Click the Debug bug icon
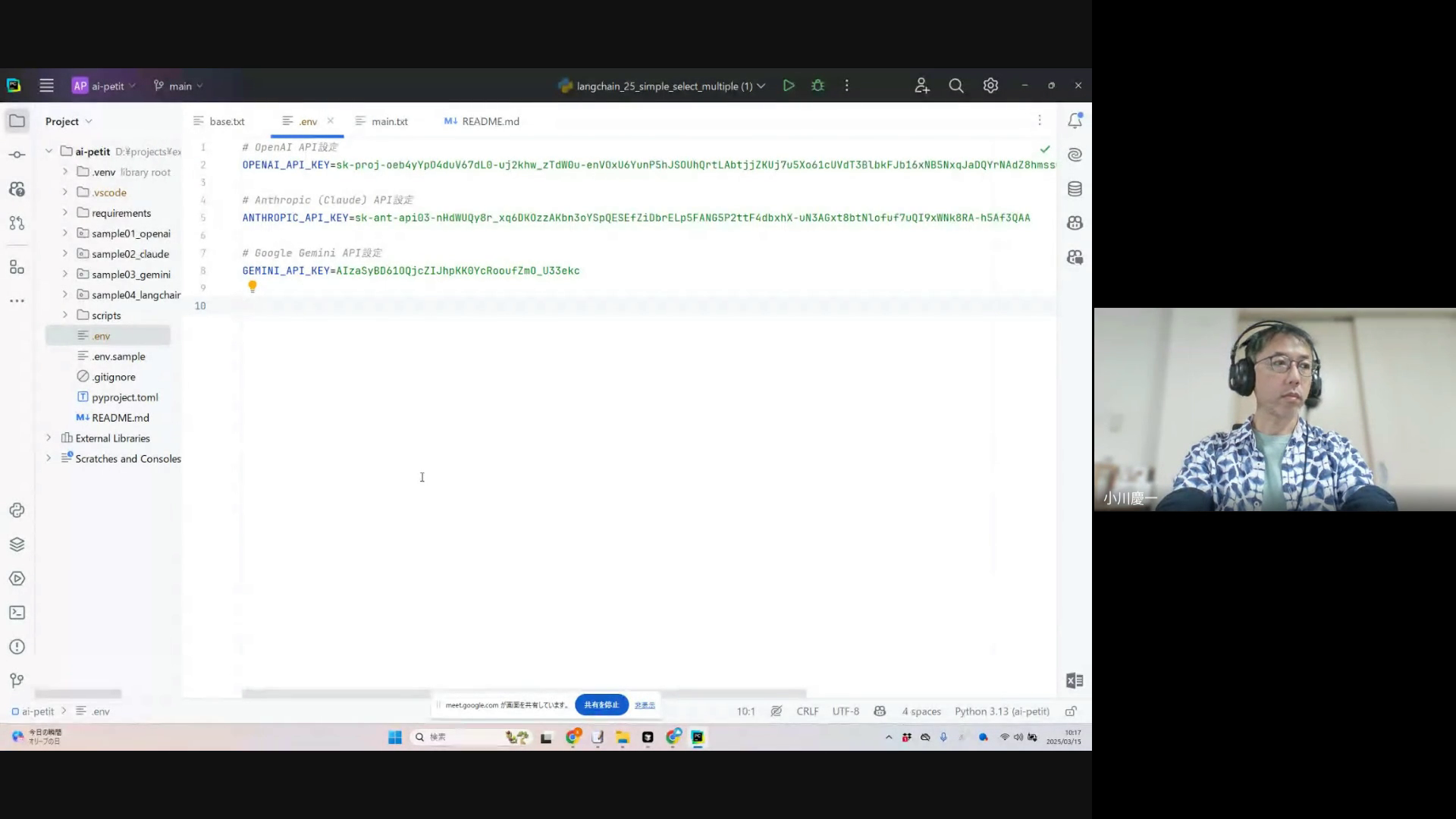The height and width of the screenshot is (819, 1456). pyautogui.click(x=817, y=86)
